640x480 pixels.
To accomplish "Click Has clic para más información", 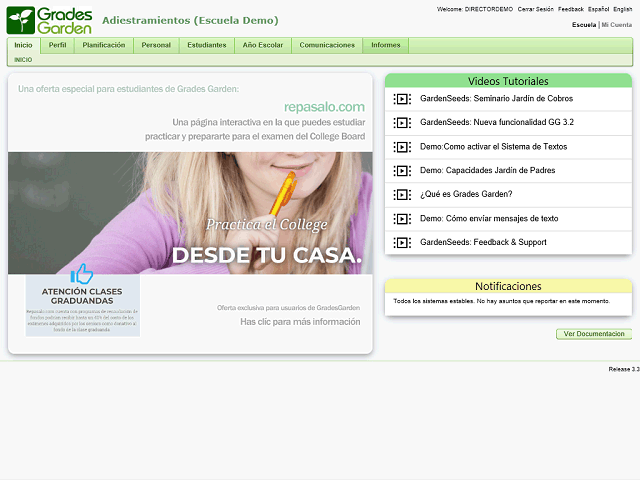I will pyautogui.click(x=300, y=322).
